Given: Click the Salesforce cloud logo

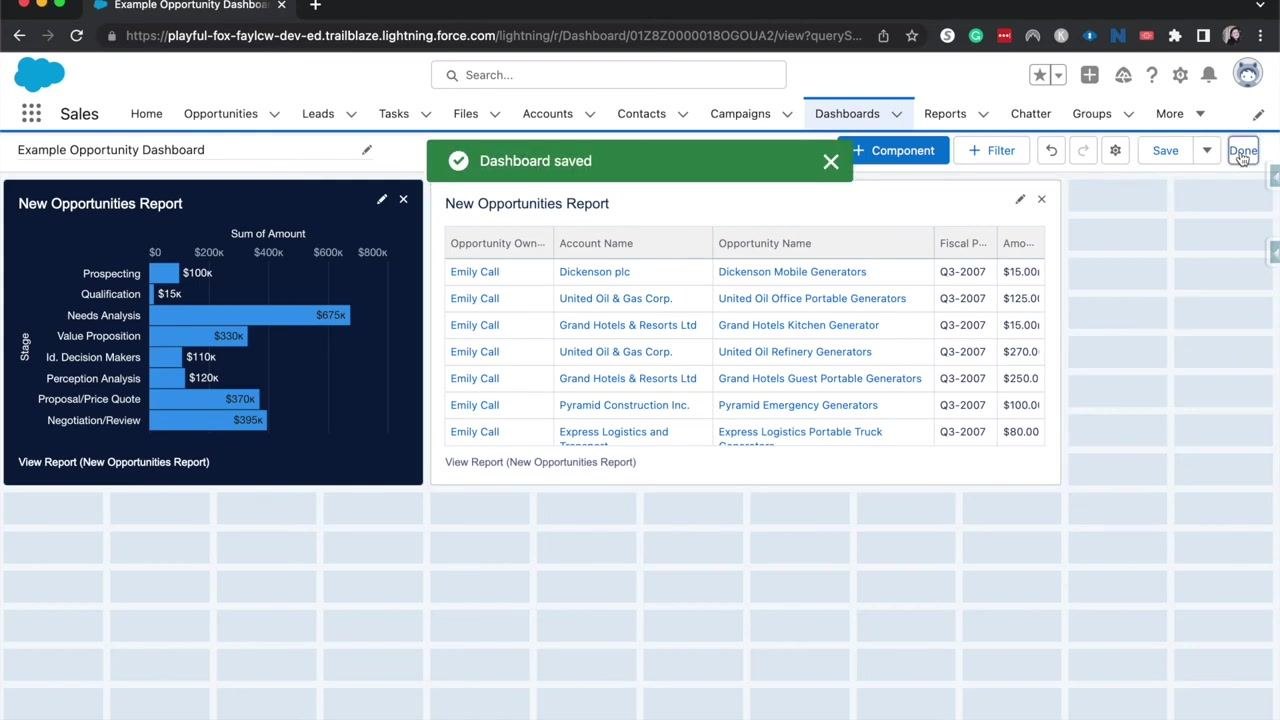Looking at the screenshot, I should 40,74.
